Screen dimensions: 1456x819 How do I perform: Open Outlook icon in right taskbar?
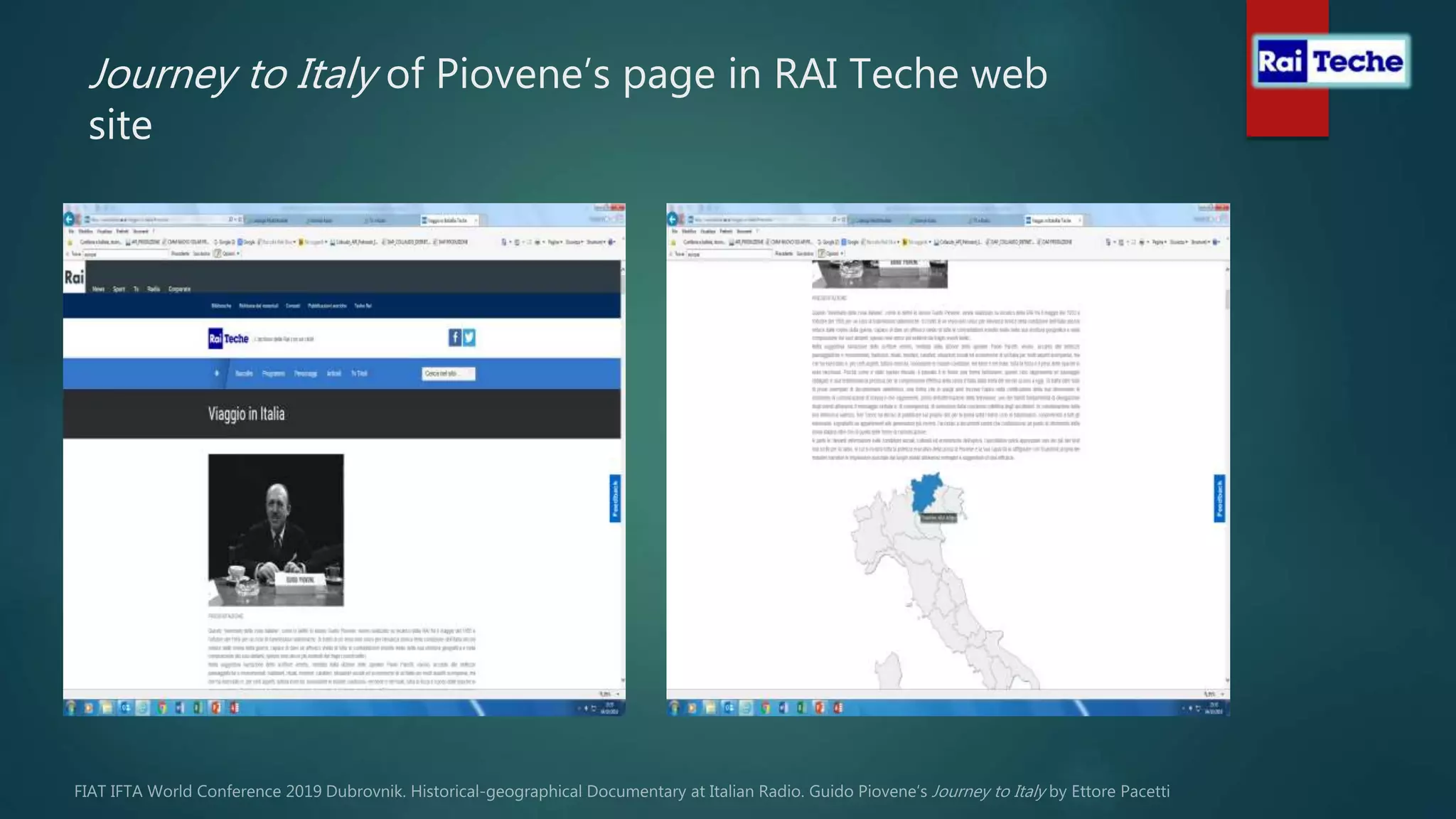pos(729,707)
